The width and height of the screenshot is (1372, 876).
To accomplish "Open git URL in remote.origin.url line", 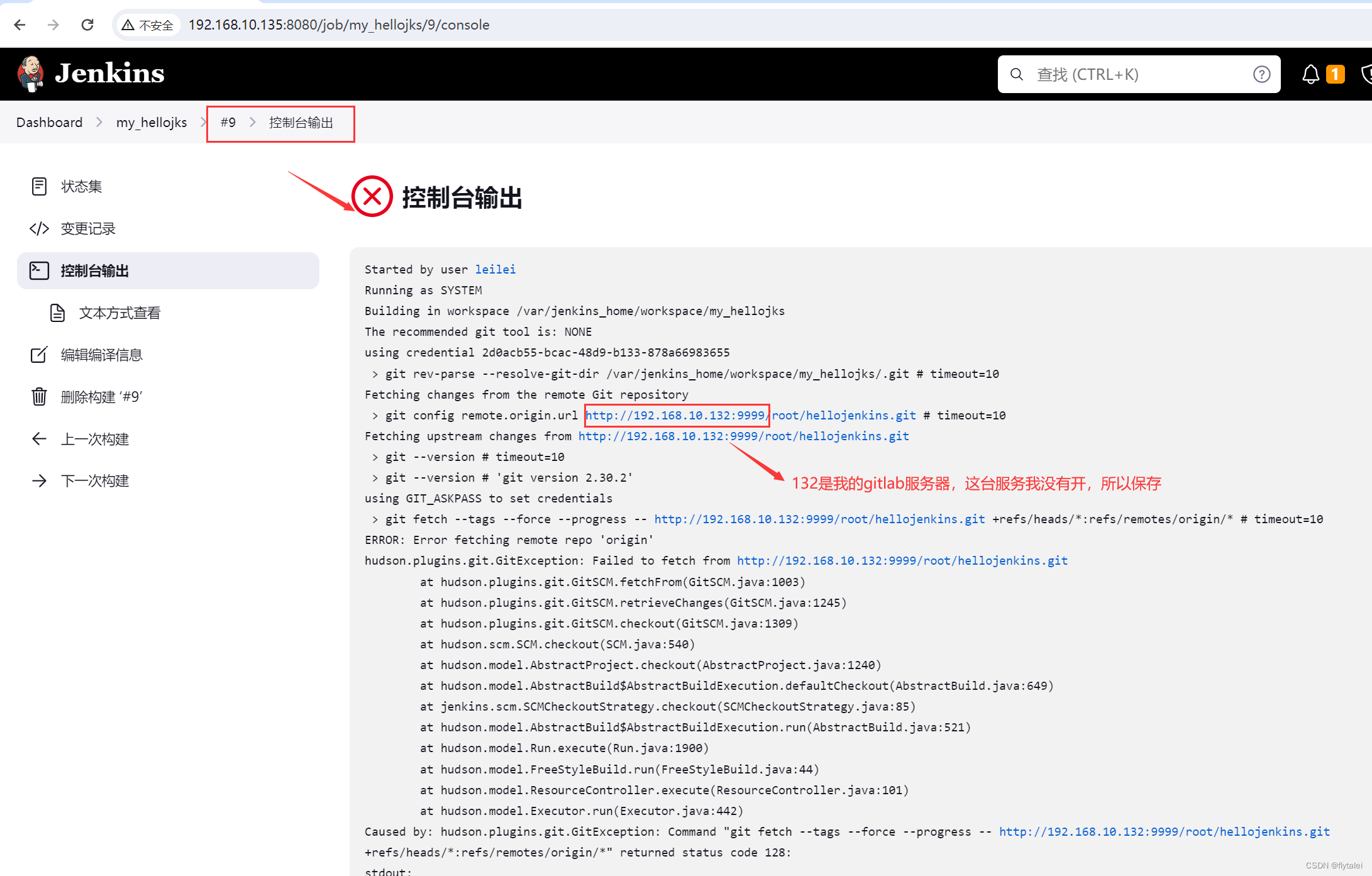I will click(x=751, y=415).
